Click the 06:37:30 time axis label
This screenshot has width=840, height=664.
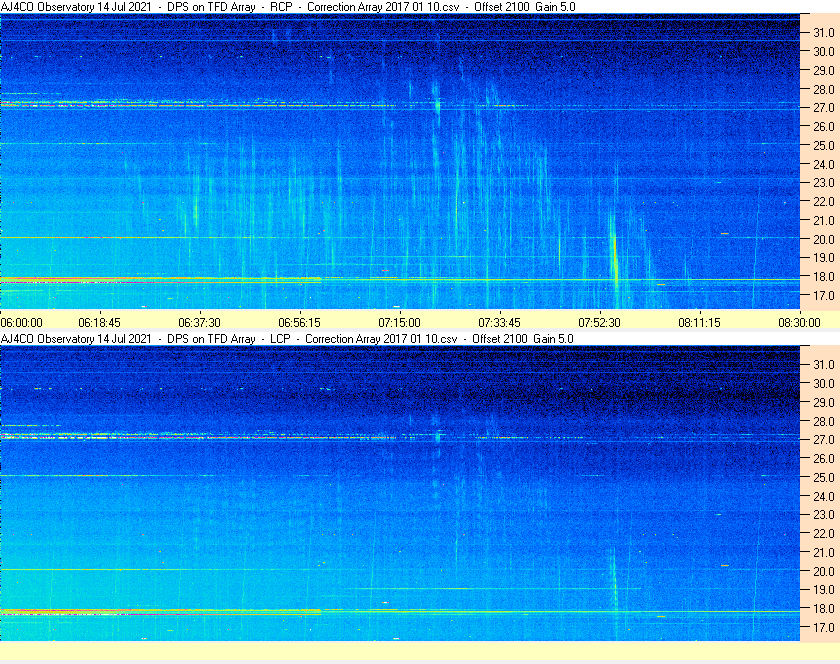199,323
